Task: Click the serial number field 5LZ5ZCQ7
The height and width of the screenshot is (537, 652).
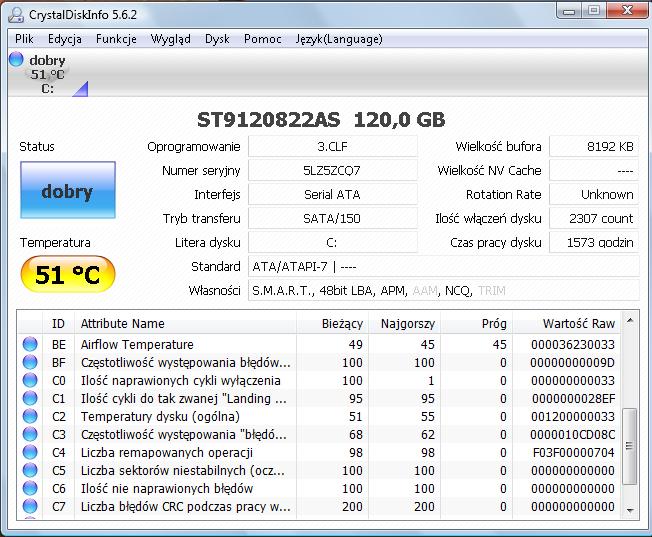Action: point(333,171)
